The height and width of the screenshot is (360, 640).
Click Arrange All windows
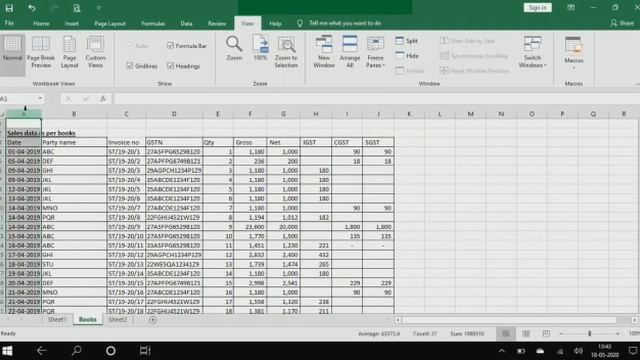coord(350,52)
